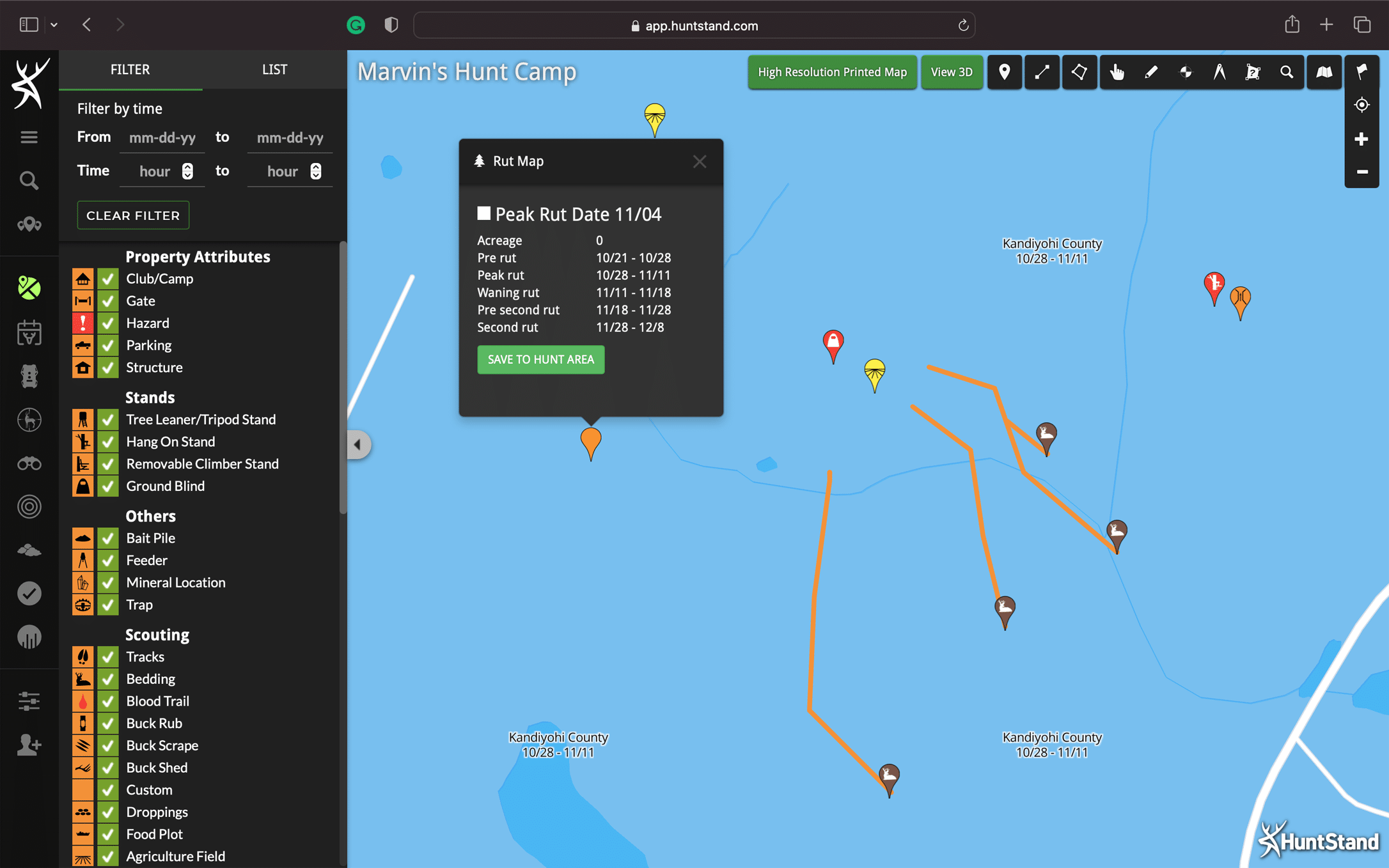Click the From date input field
The image size is (1389, 868).
tap(162, 137)
